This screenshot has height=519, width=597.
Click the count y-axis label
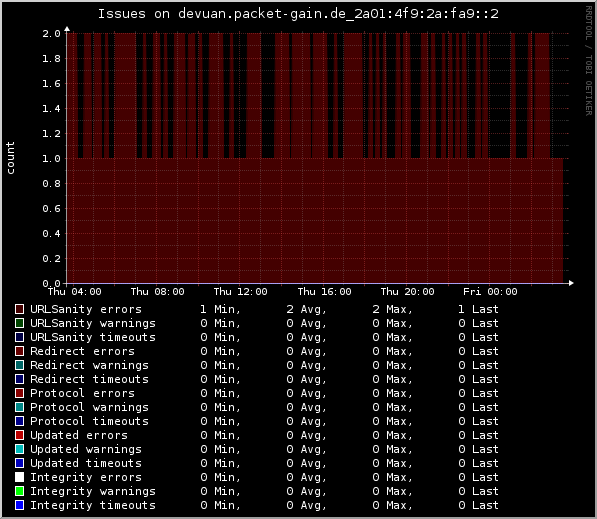pos(10,158)
